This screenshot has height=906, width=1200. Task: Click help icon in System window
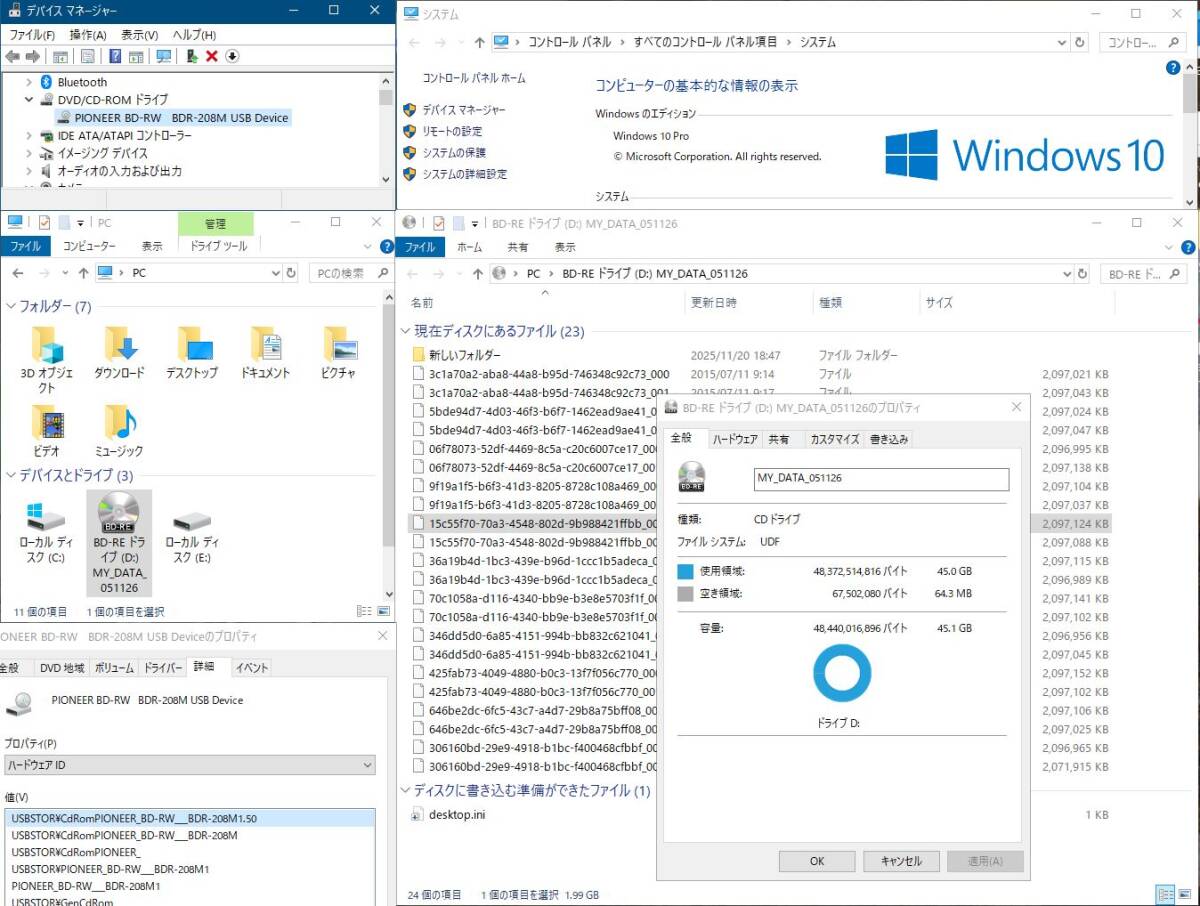coord(1173,67)
